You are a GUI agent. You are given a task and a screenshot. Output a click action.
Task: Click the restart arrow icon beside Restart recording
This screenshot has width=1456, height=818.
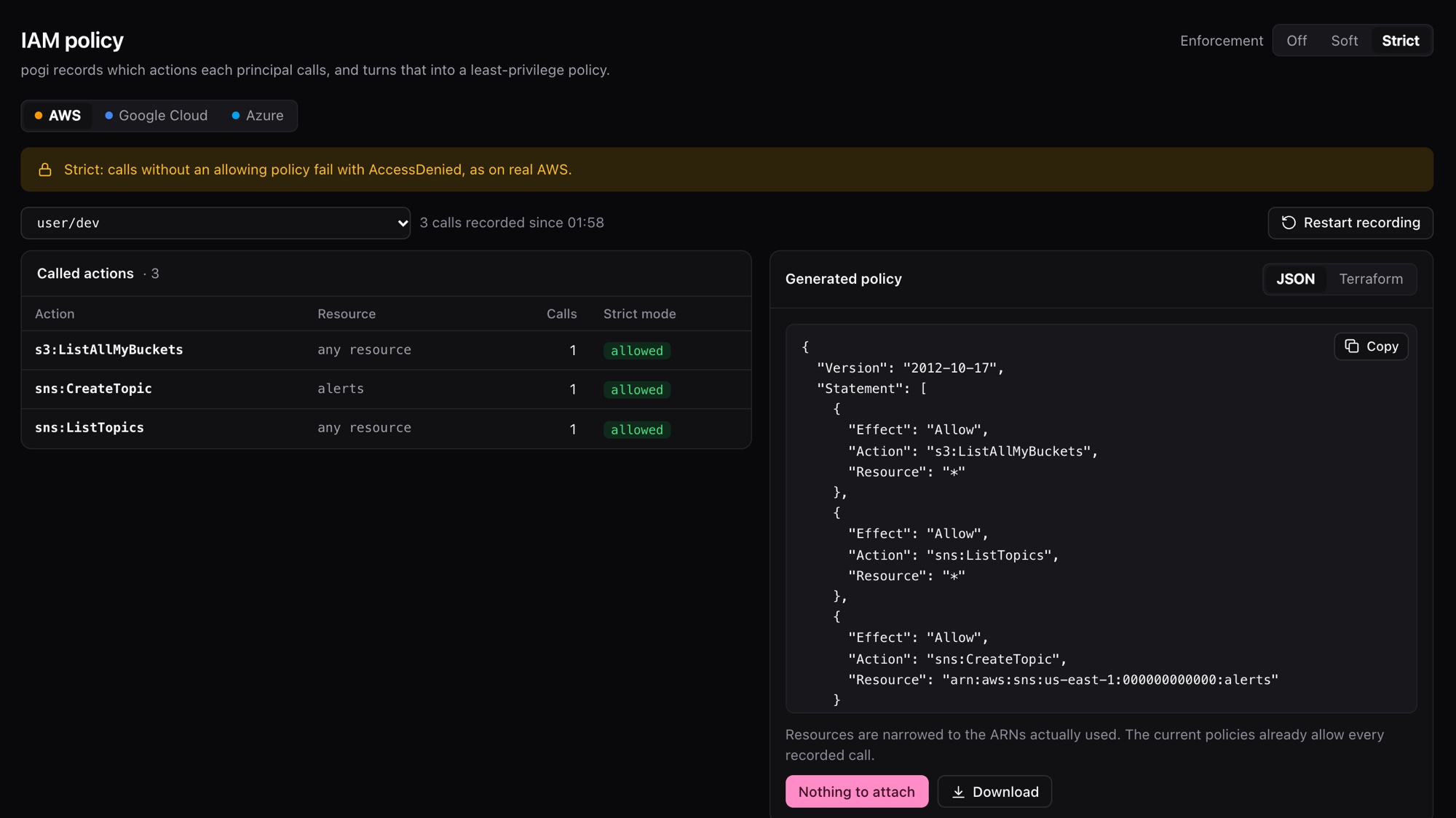[1289, 223]
